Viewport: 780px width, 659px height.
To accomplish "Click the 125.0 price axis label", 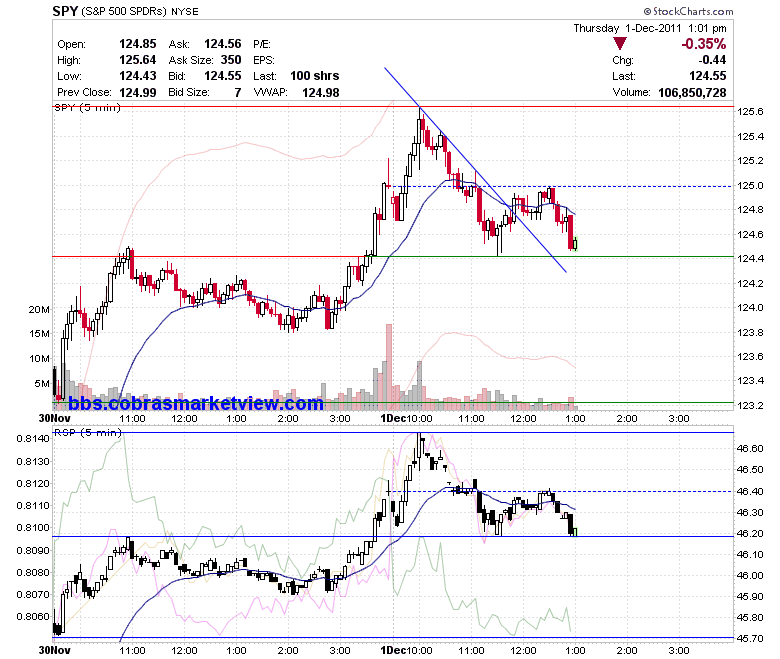I will 750,186.
